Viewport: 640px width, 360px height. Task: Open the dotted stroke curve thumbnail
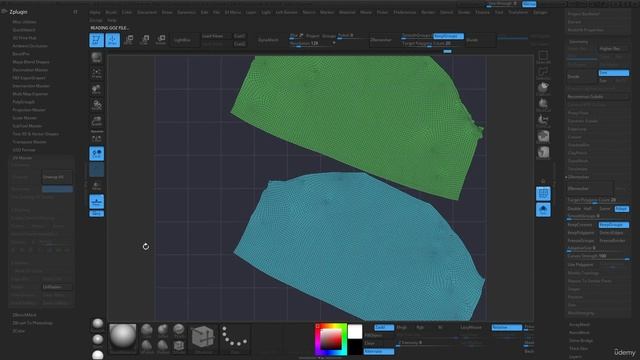tap(234, 338)
